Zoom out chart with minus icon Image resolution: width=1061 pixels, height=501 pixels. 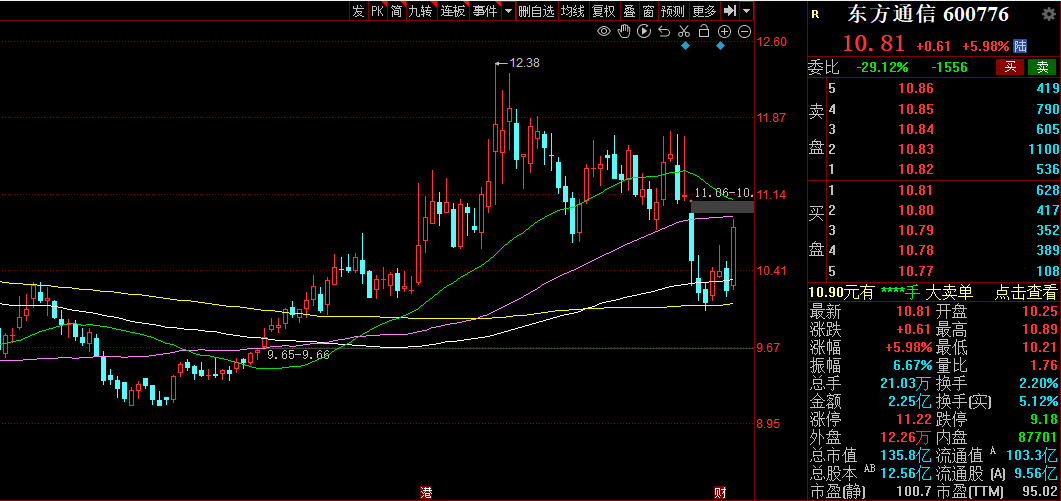click(x=744, y=30)
